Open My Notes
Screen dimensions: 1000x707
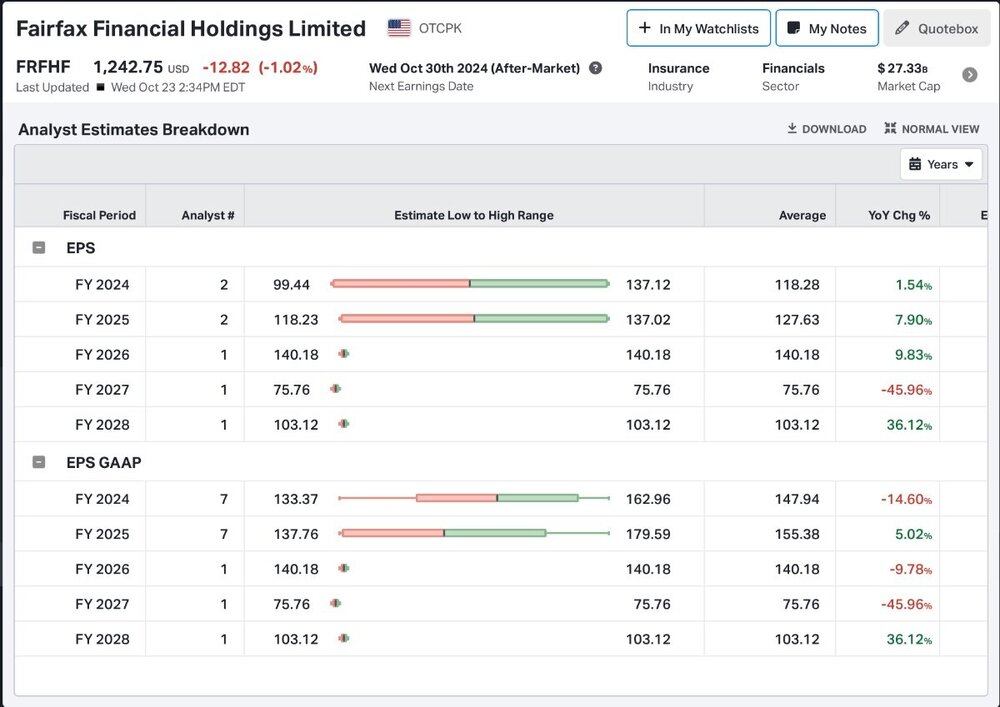(827, 28)
